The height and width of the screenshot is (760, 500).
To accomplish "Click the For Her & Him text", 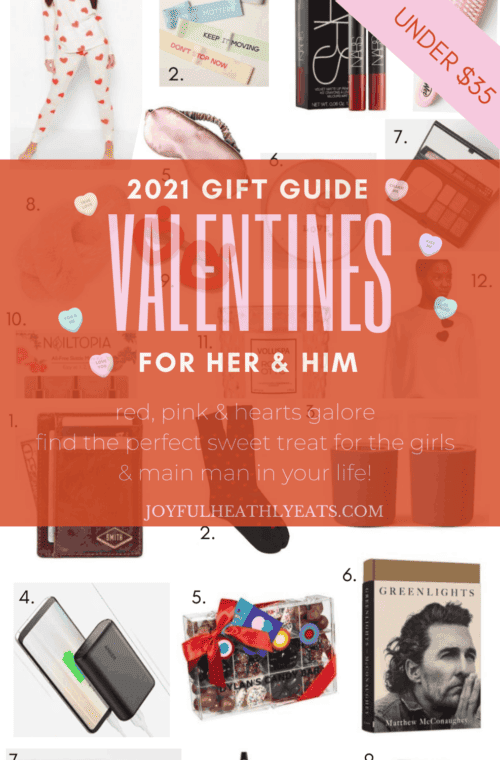I will (x=248, y=363).
